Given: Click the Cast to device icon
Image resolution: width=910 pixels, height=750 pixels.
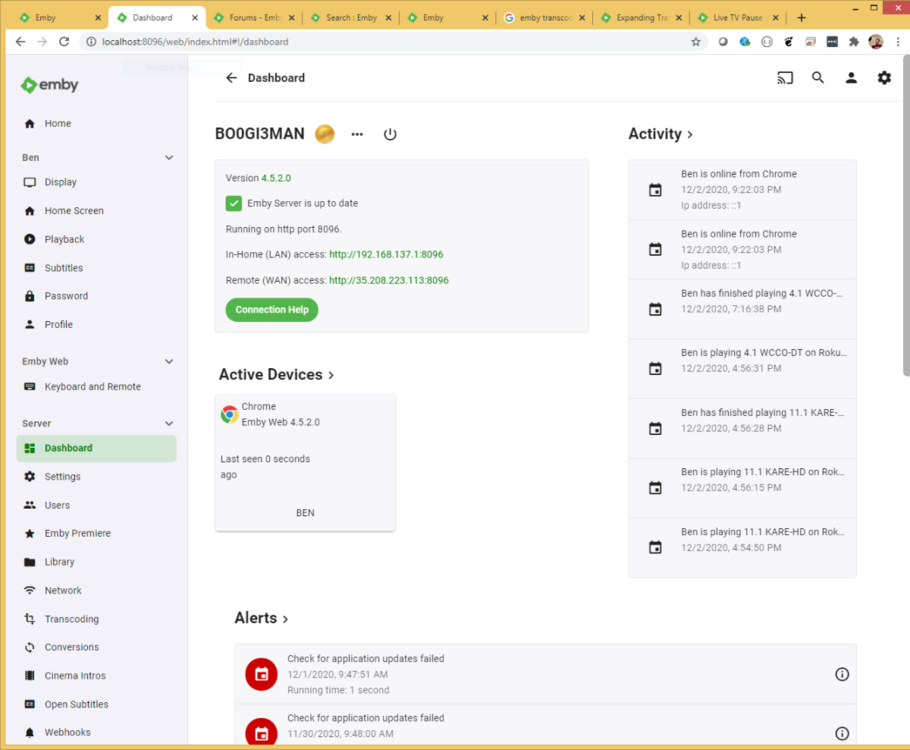Looking at the screenshot, I should point(785,78).
